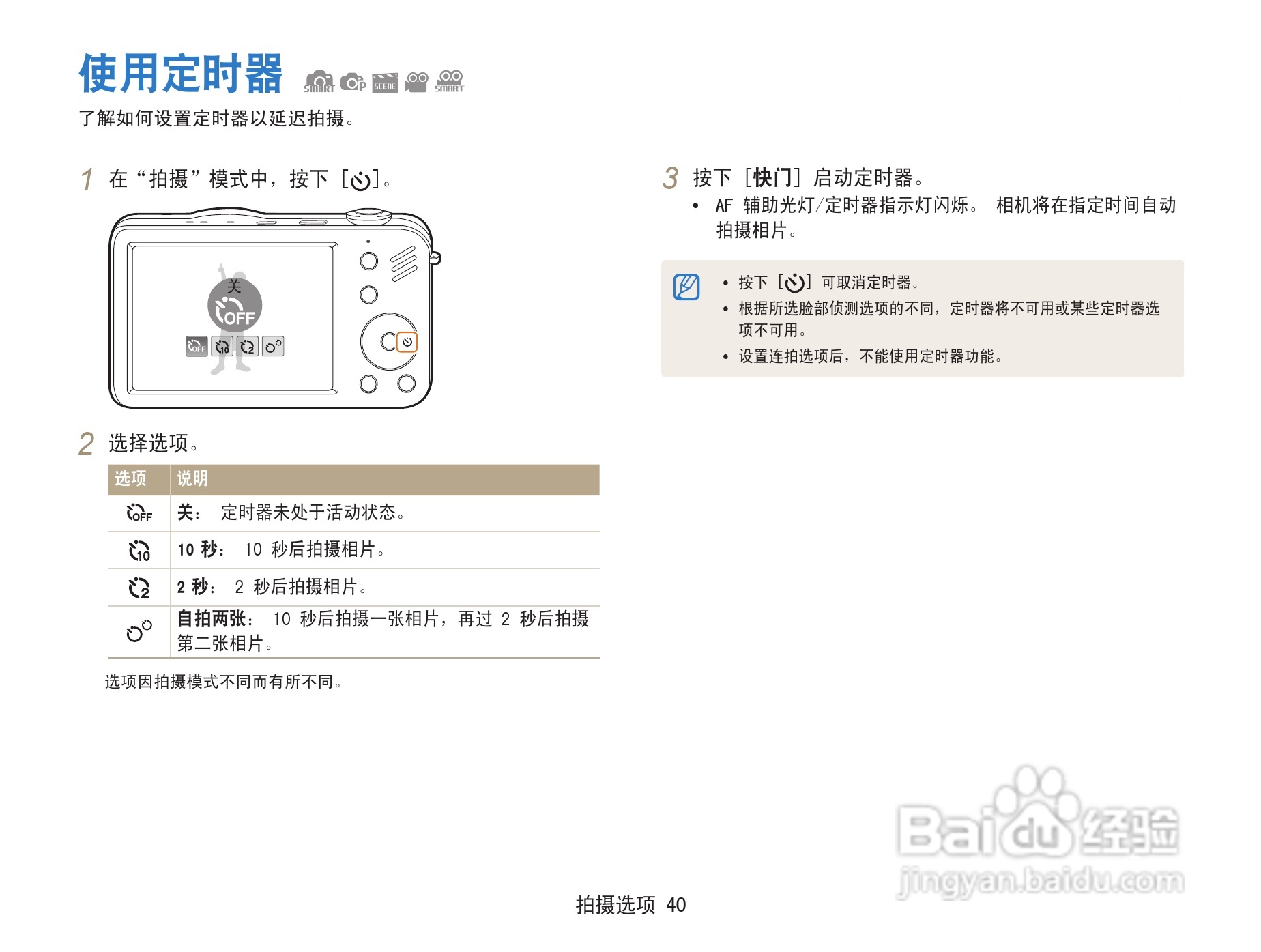Click the row text 关: 定时器未处于活动状态
Screen dimensions: 1261x952
click(291, 513)
